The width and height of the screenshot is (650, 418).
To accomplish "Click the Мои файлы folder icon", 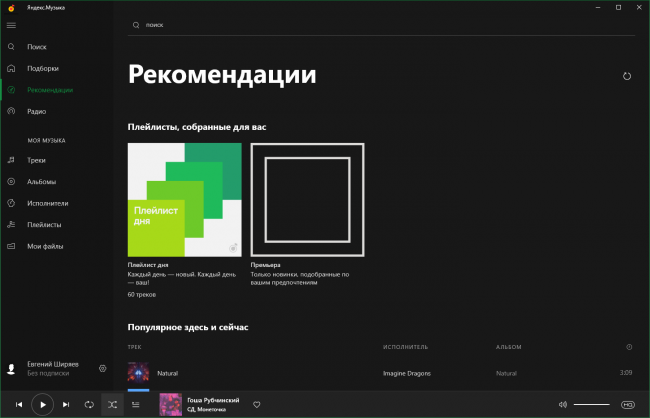I will pyautogui.click(x=11, y=246).
